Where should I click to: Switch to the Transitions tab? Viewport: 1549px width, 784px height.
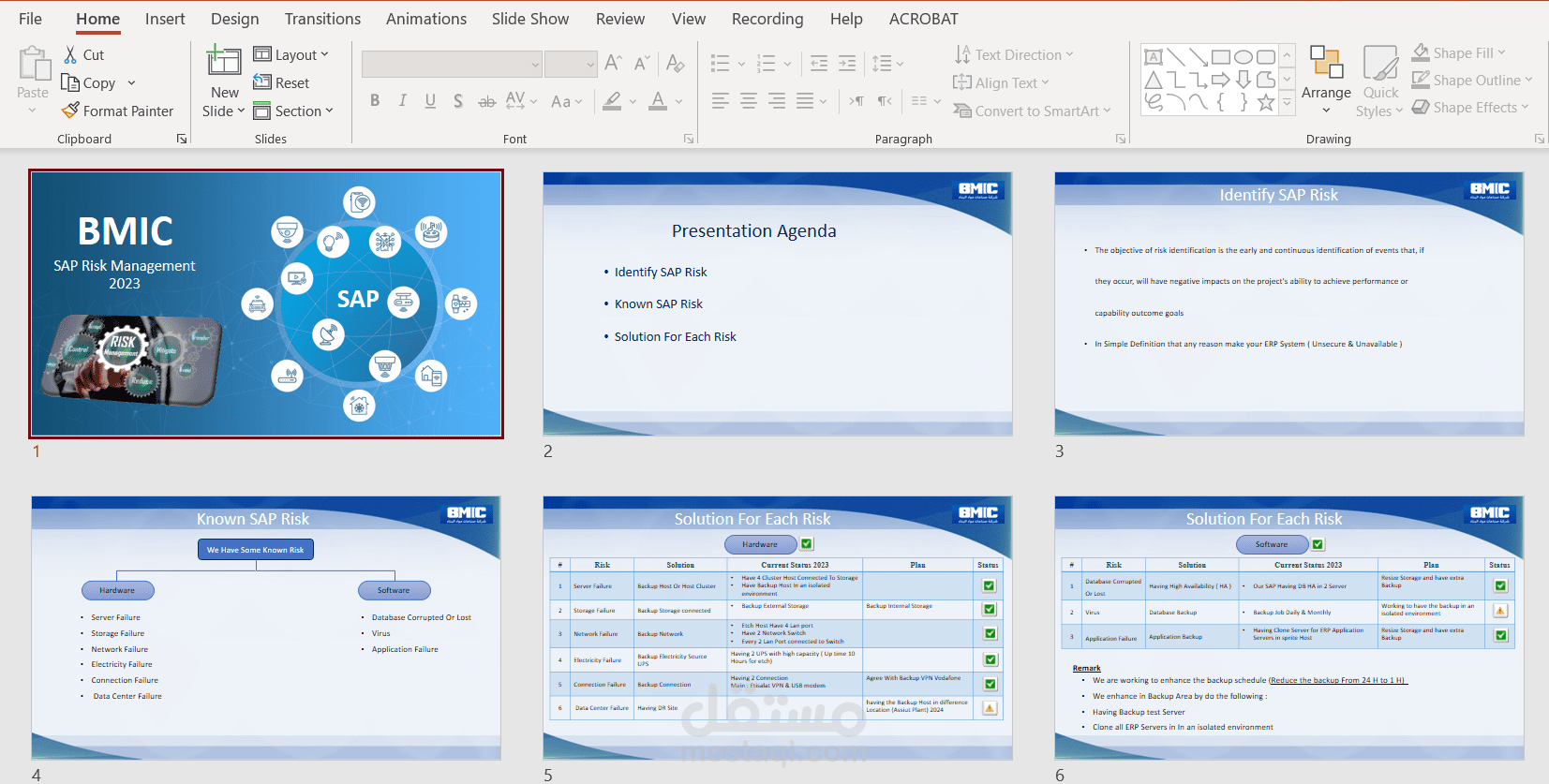(322, 19)
